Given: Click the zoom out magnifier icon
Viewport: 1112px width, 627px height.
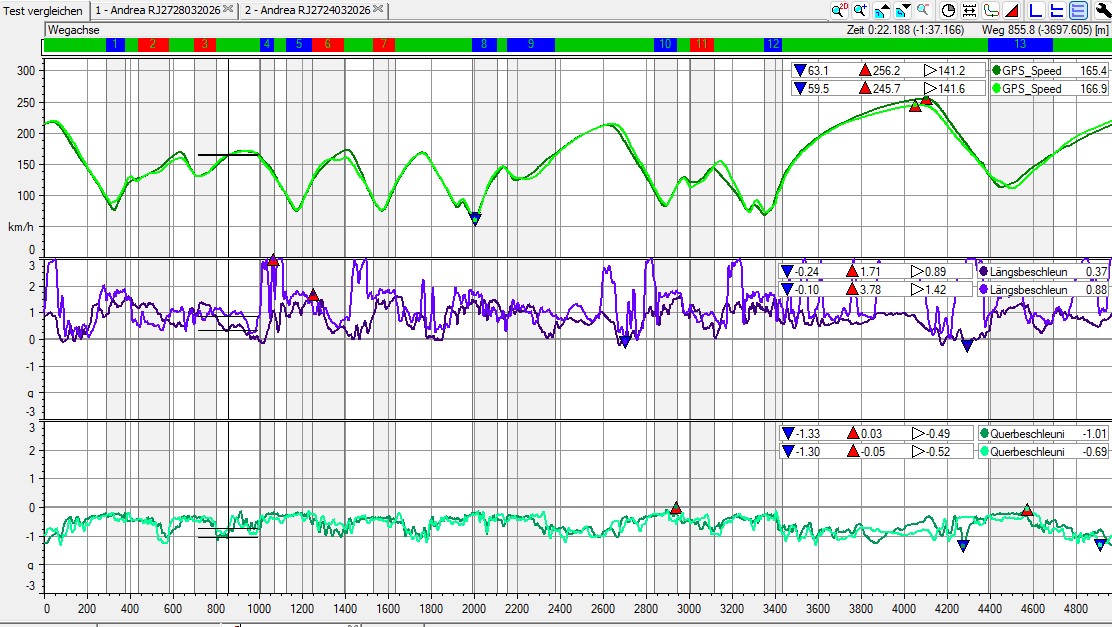Looking at the screenshot, I should (923, 10).
